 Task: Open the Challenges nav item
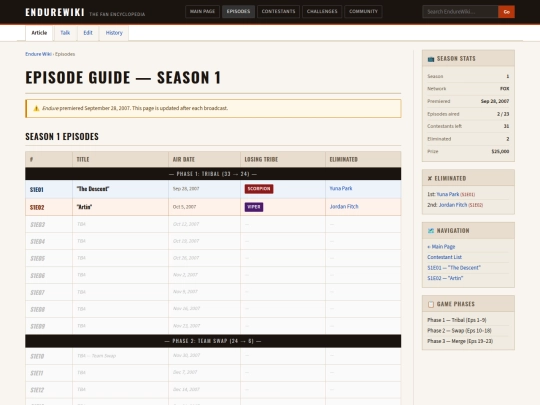(322, 11)
